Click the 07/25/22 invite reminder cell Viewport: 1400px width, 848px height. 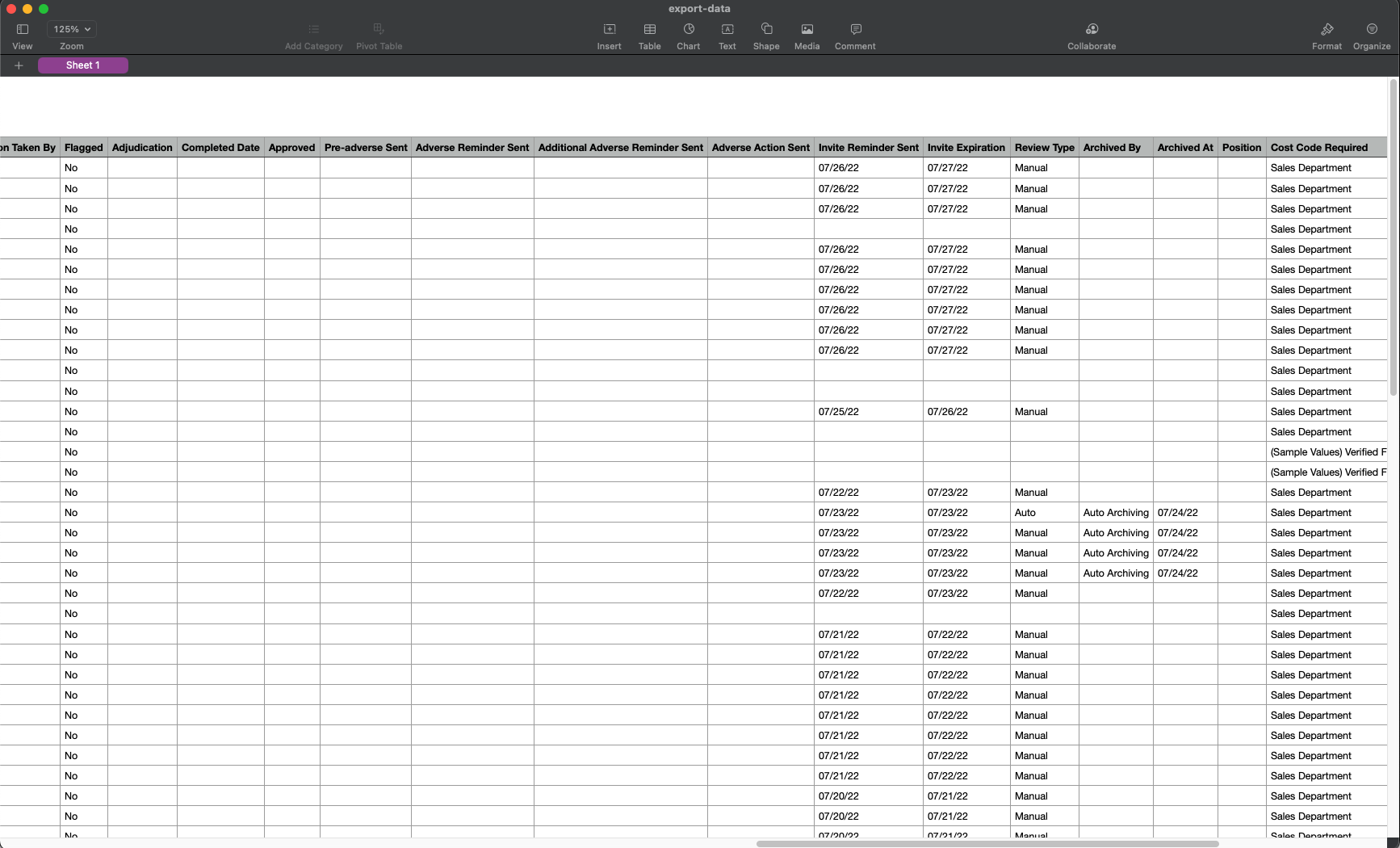pos(869,412)
